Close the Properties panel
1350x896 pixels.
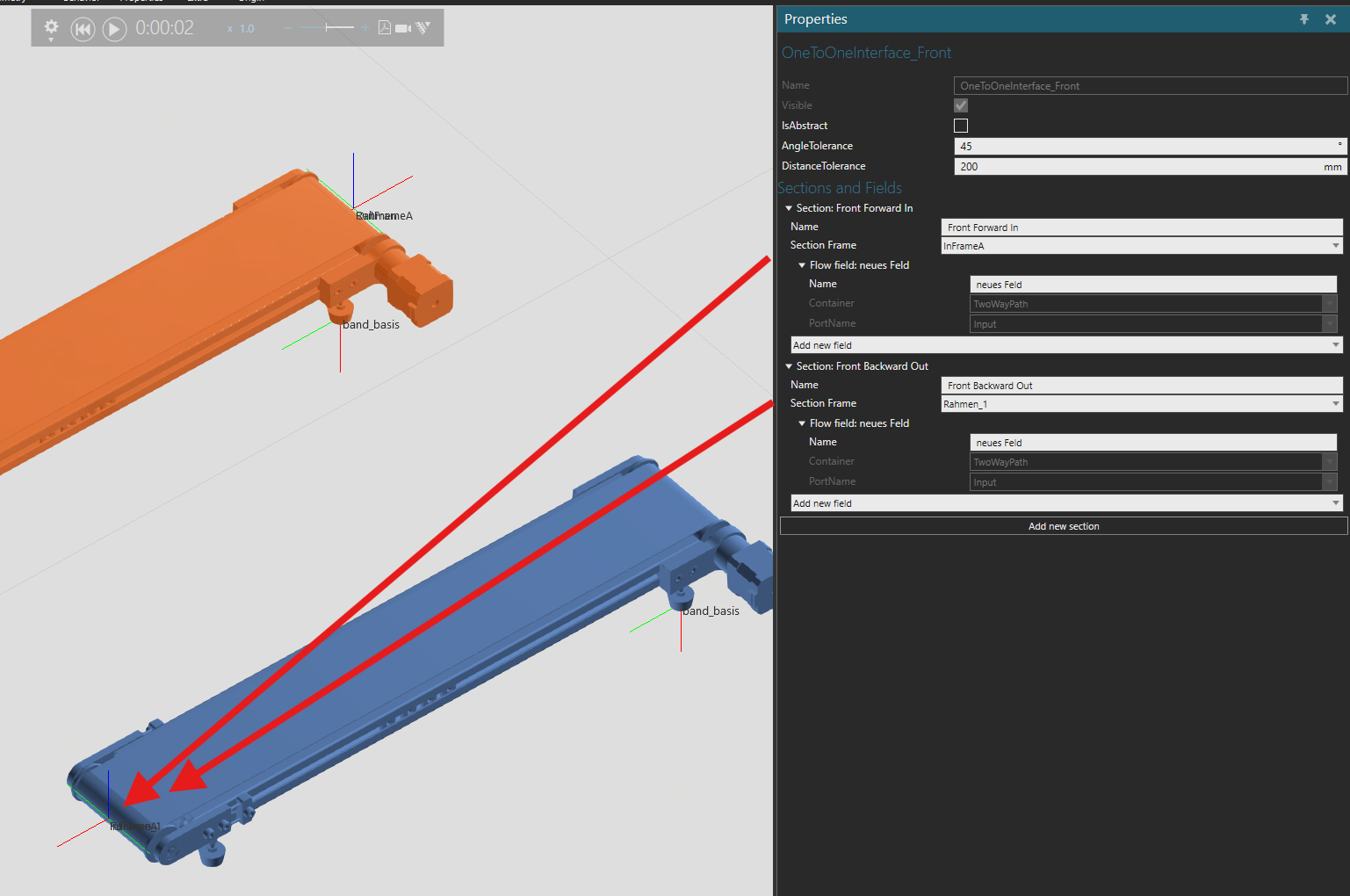pos(1331,19)
